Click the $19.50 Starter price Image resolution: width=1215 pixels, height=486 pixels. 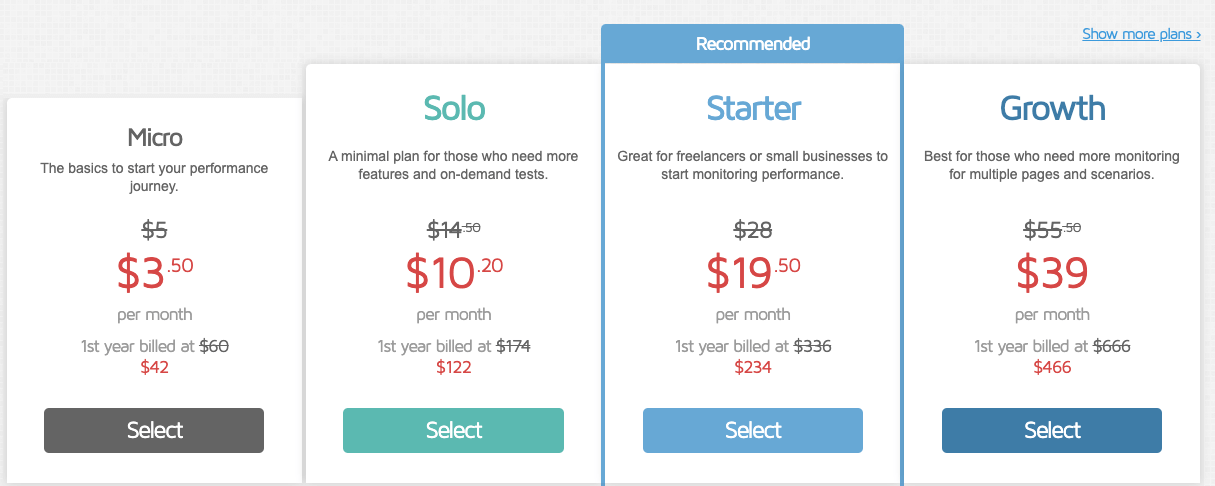point(753,272)
